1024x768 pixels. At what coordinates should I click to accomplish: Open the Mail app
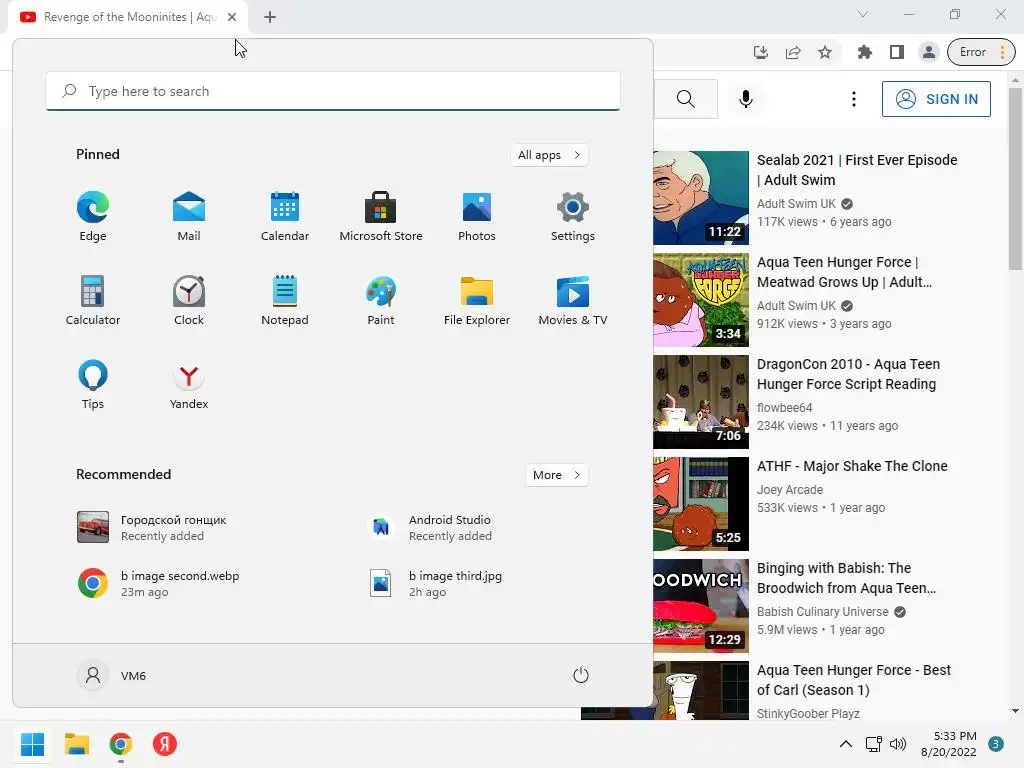(x=189, y=217)
